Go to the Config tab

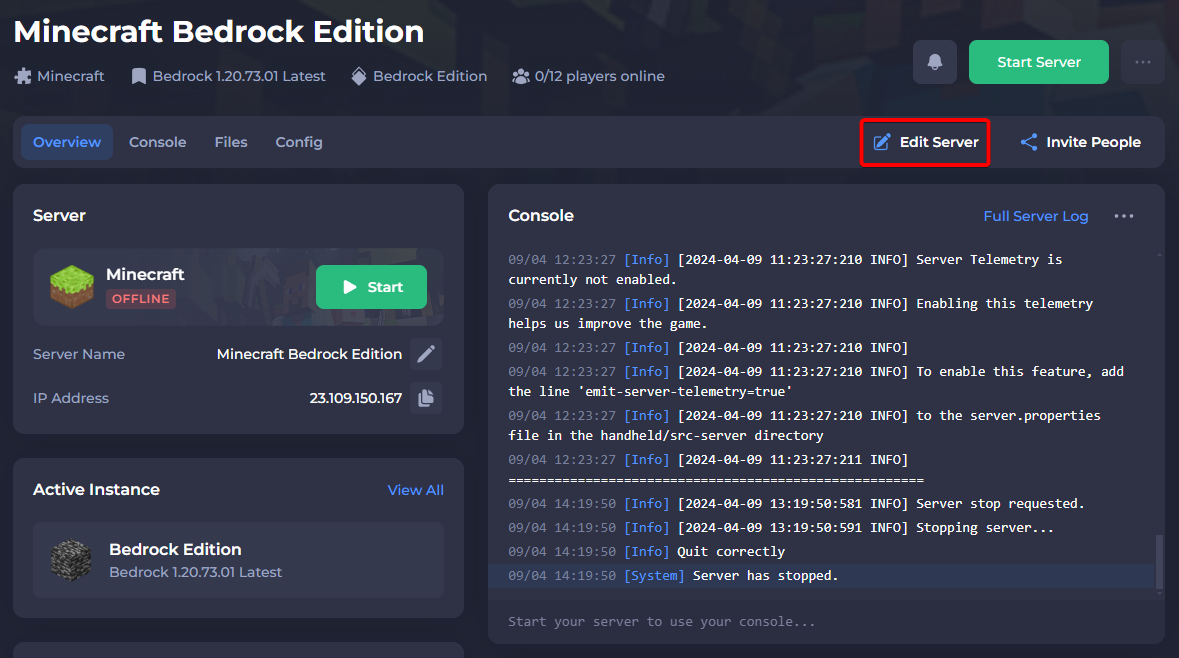[x=299, y=142]
